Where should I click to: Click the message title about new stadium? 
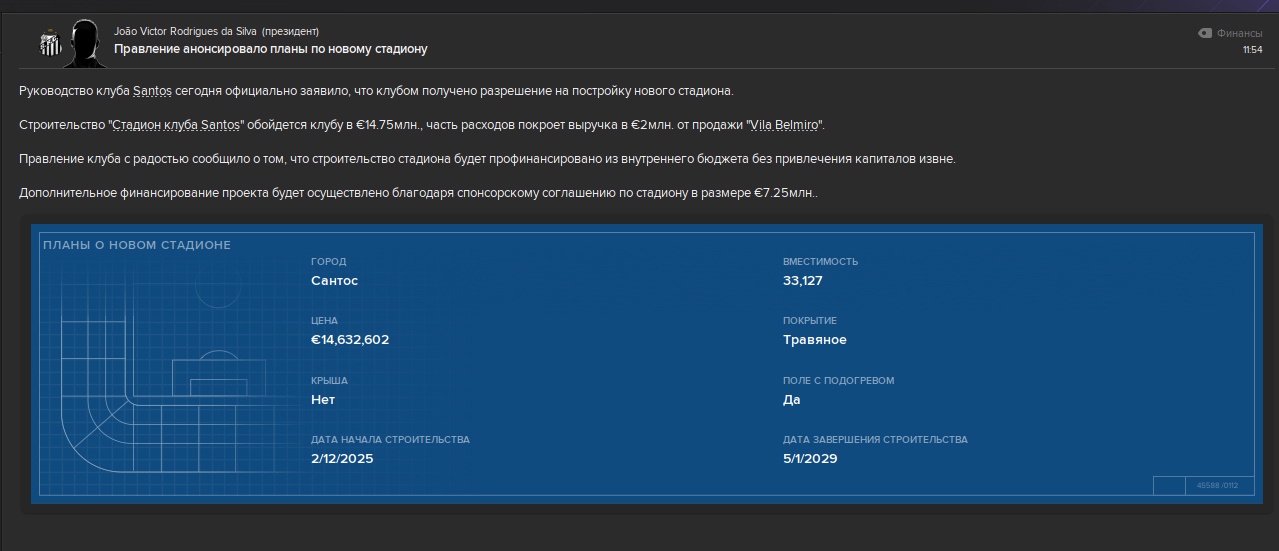coord(270,48)
